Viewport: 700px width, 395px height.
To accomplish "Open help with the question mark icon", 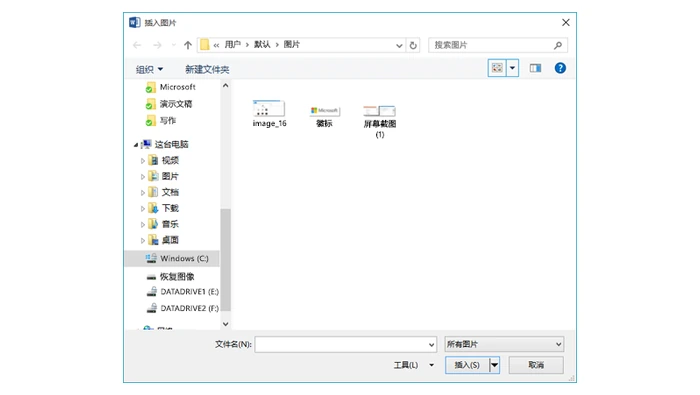I will (x=560, y=68).
